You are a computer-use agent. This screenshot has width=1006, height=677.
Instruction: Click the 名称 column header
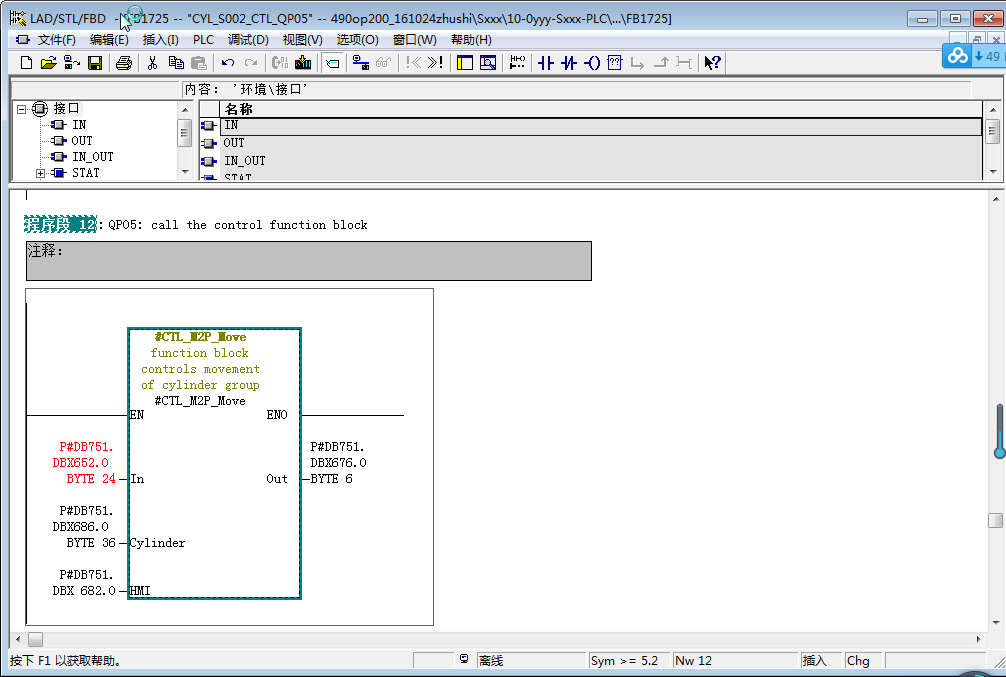click(238, 109)
